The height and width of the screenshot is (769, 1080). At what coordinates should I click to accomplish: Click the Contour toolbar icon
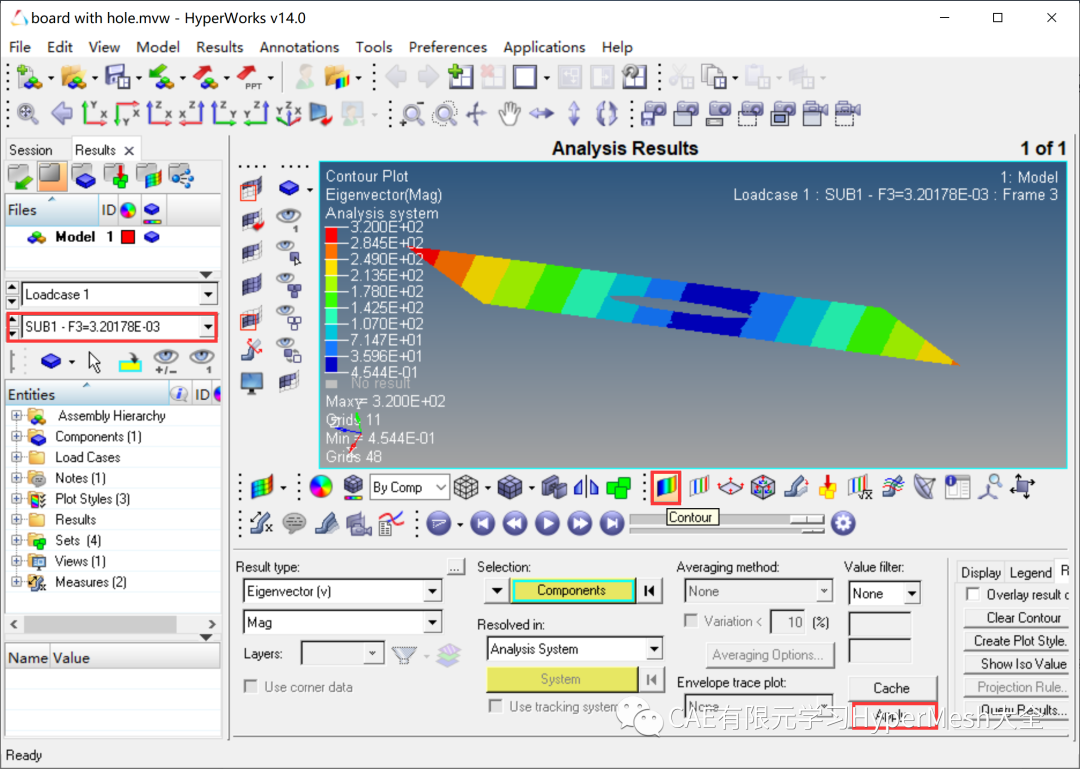(666, 487)
